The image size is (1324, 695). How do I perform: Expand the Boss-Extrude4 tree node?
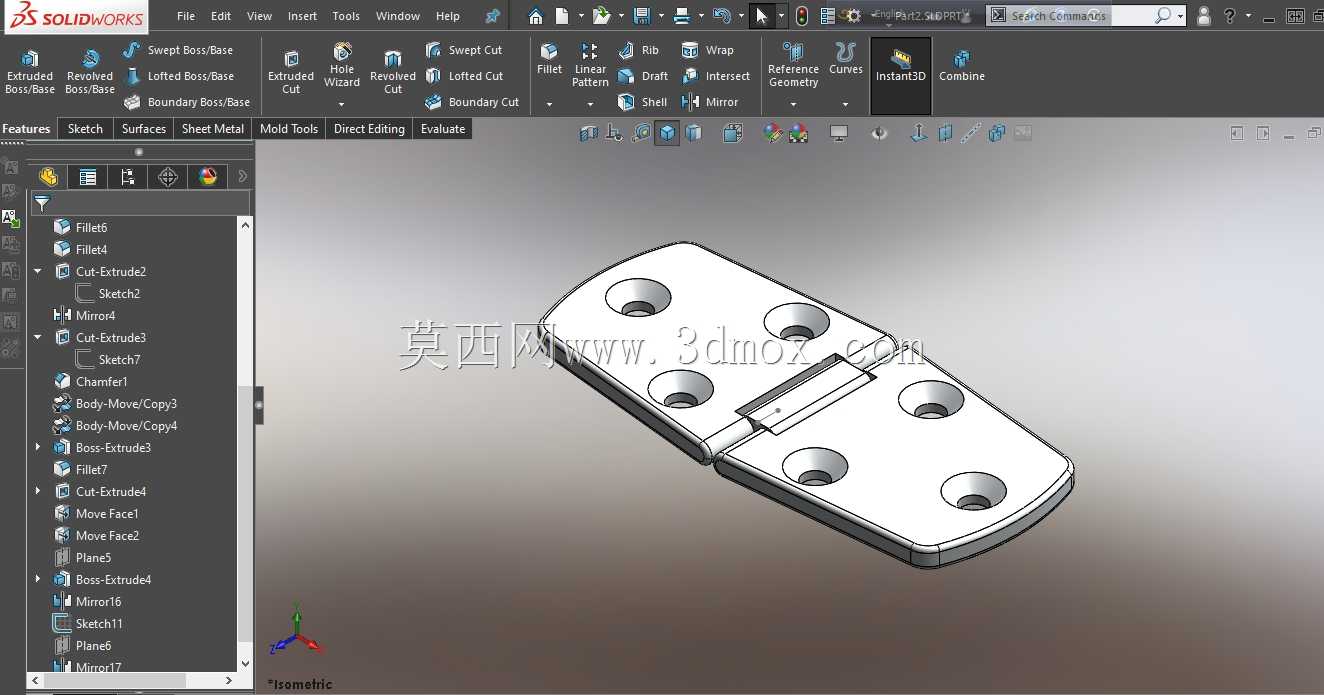38,579
